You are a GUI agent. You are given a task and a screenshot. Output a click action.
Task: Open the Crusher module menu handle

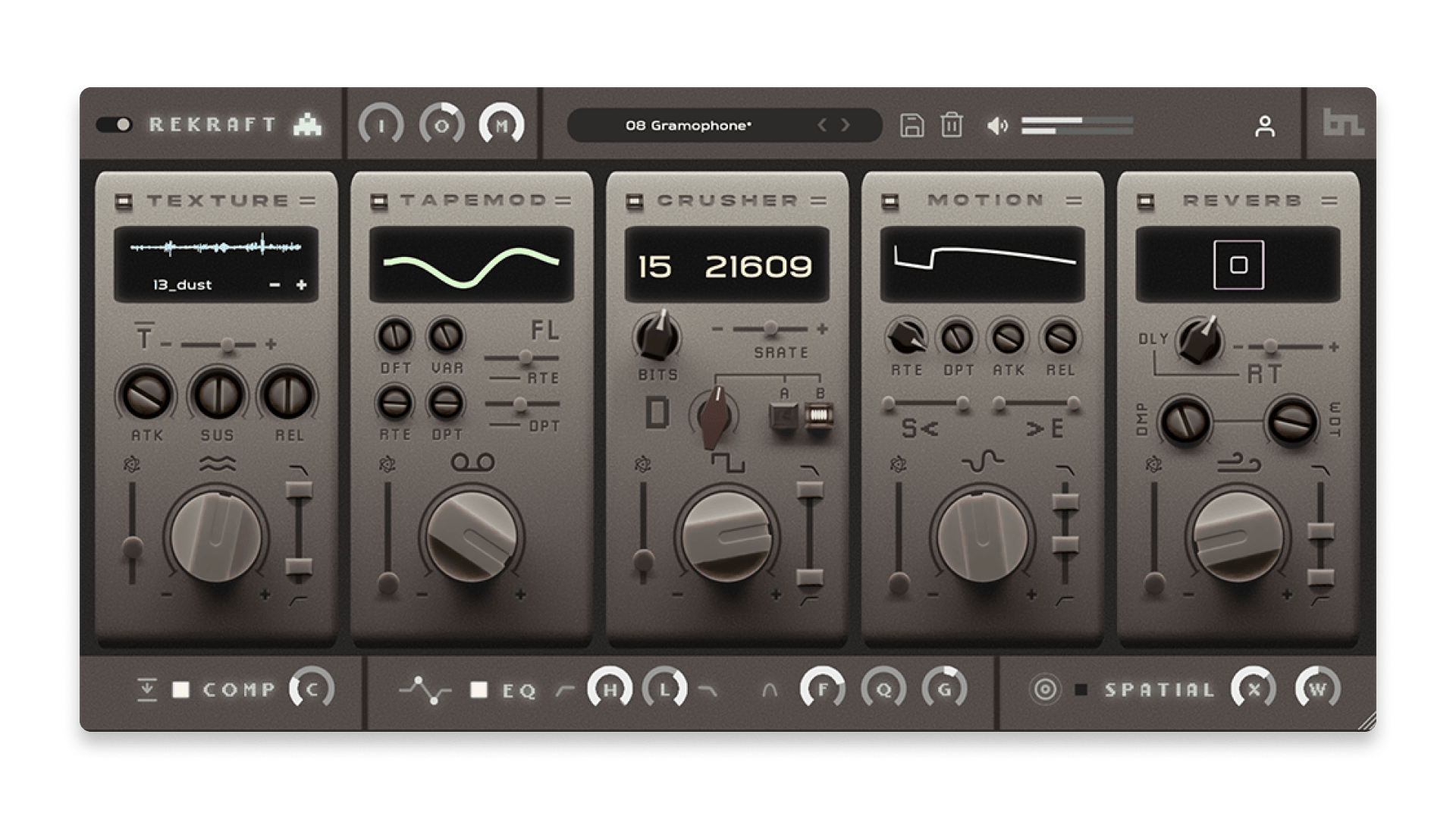click(x=818, y=201)
